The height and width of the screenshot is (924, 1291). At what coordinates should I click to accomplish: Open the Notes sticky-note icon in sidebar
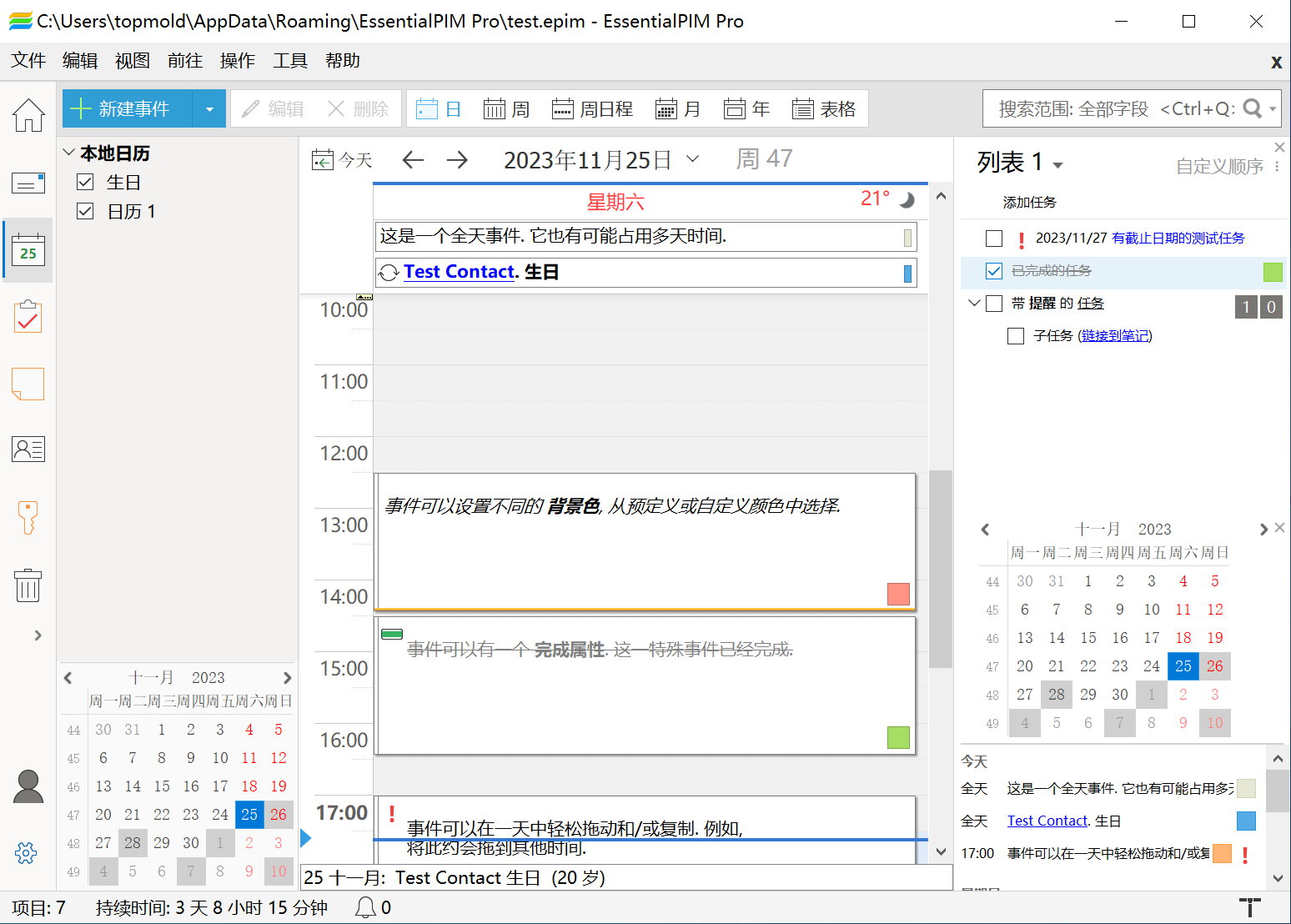click(28, 384)
